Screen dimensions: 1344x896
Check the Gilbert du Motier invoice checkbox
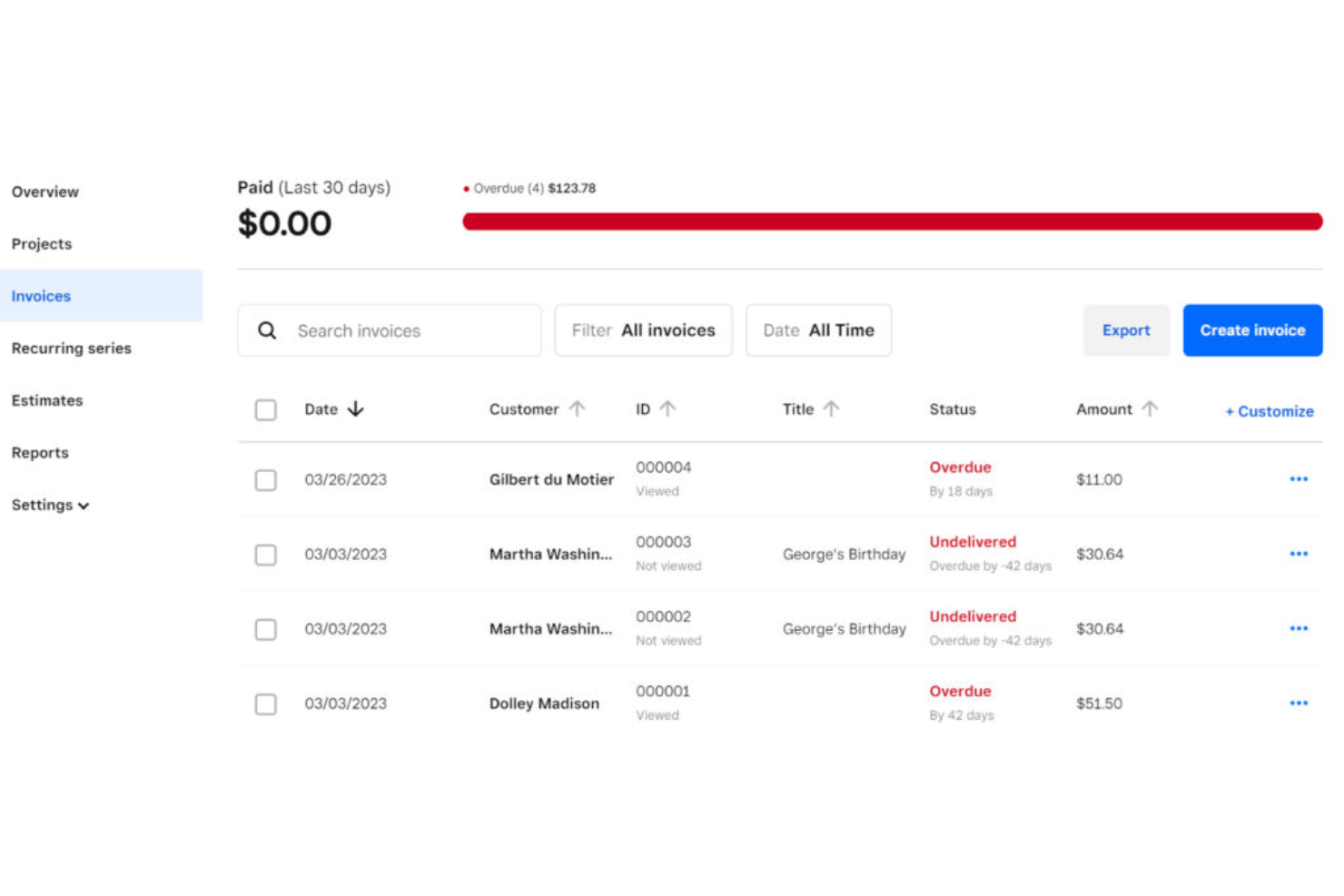(265, 479)
